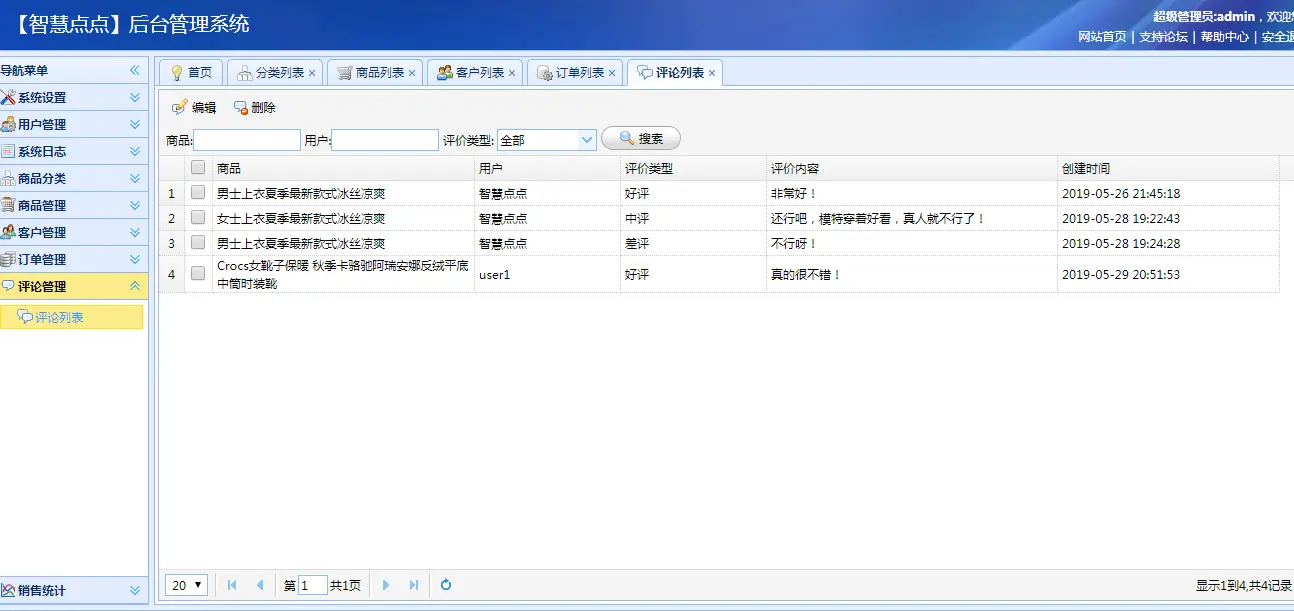Check the row 4 checkbox for Crocs product

198,273
